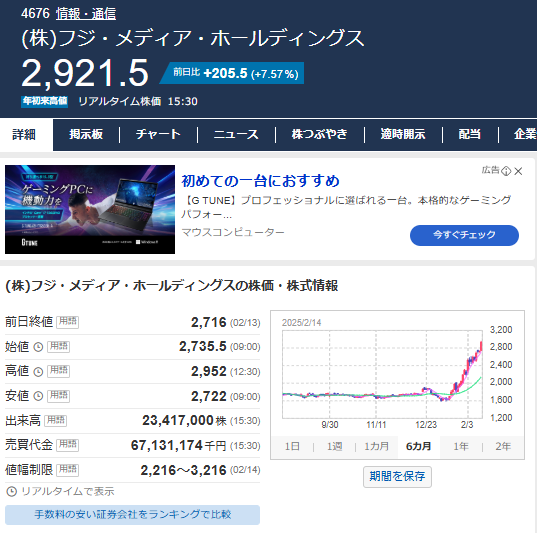
Task: Set chart period to 1カ月
Action: pyautogui.click(x=376, y=446)
